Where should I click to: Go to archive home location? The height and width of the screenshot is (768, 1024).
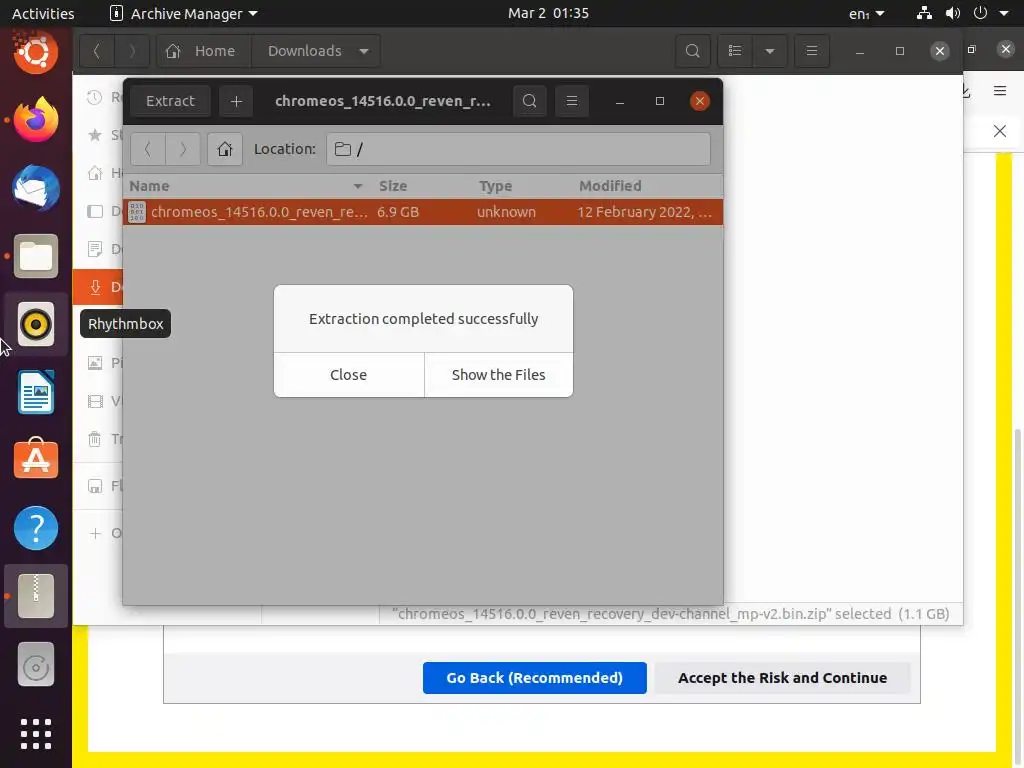(x=225, y=149)
